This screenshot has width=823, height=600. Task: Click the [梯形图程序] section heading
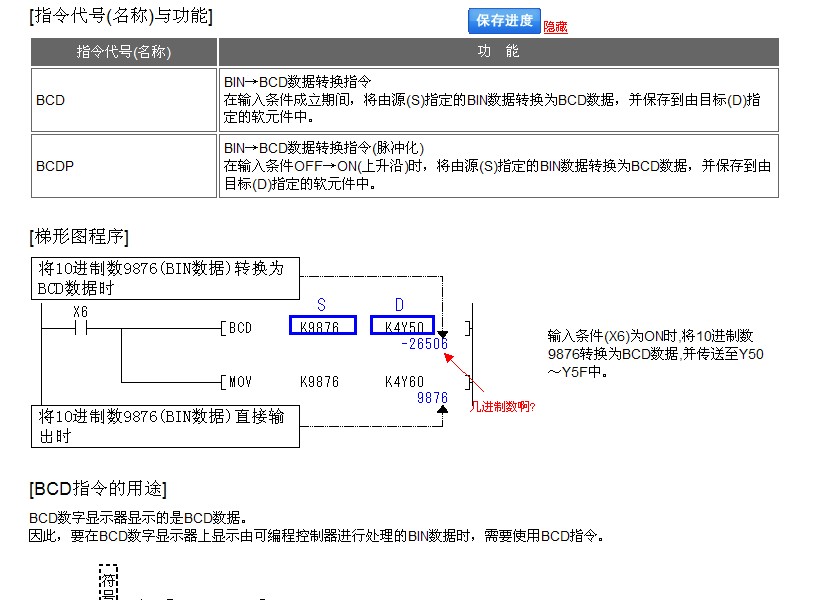pos(79,236)
